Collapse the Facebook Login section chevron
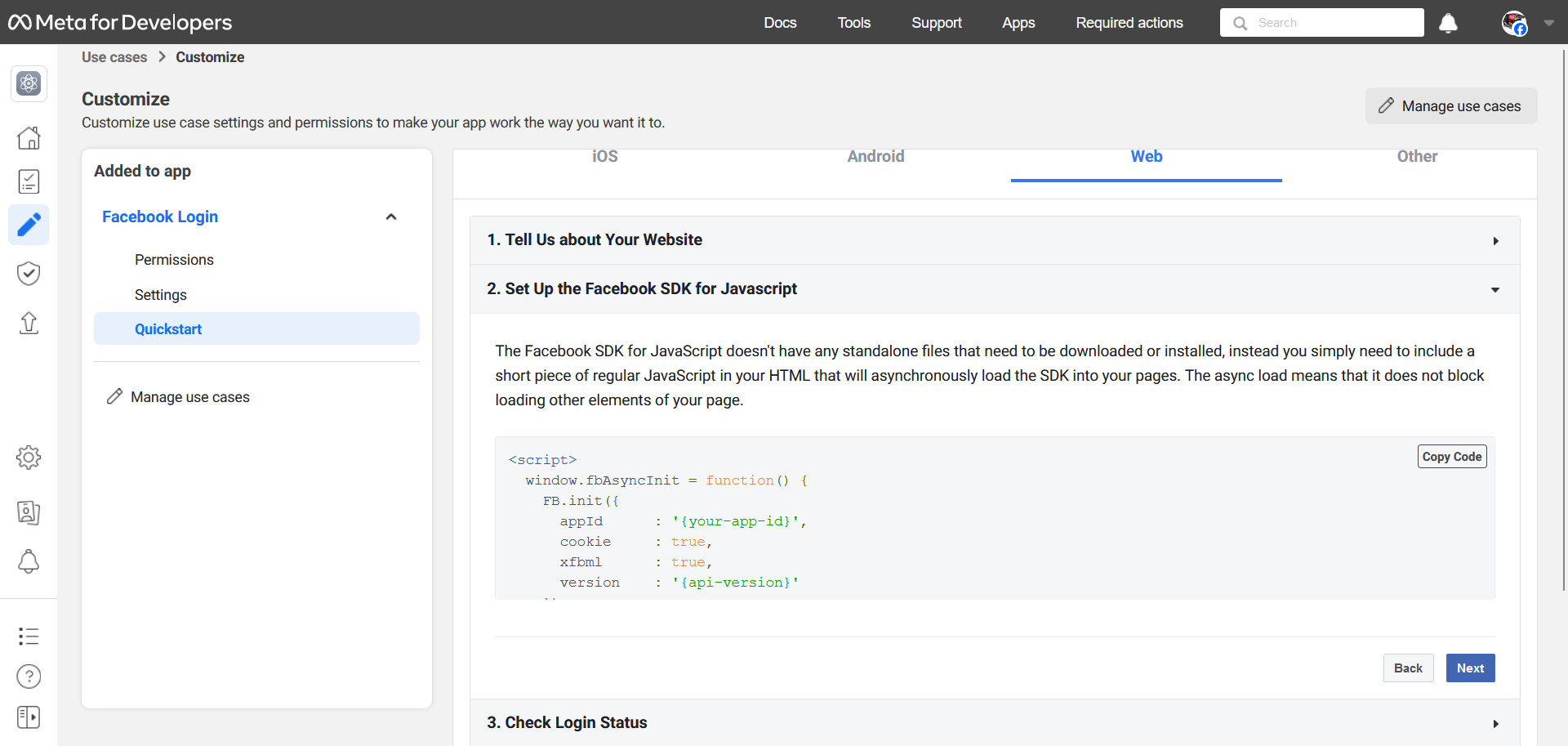 coord(391,217)
